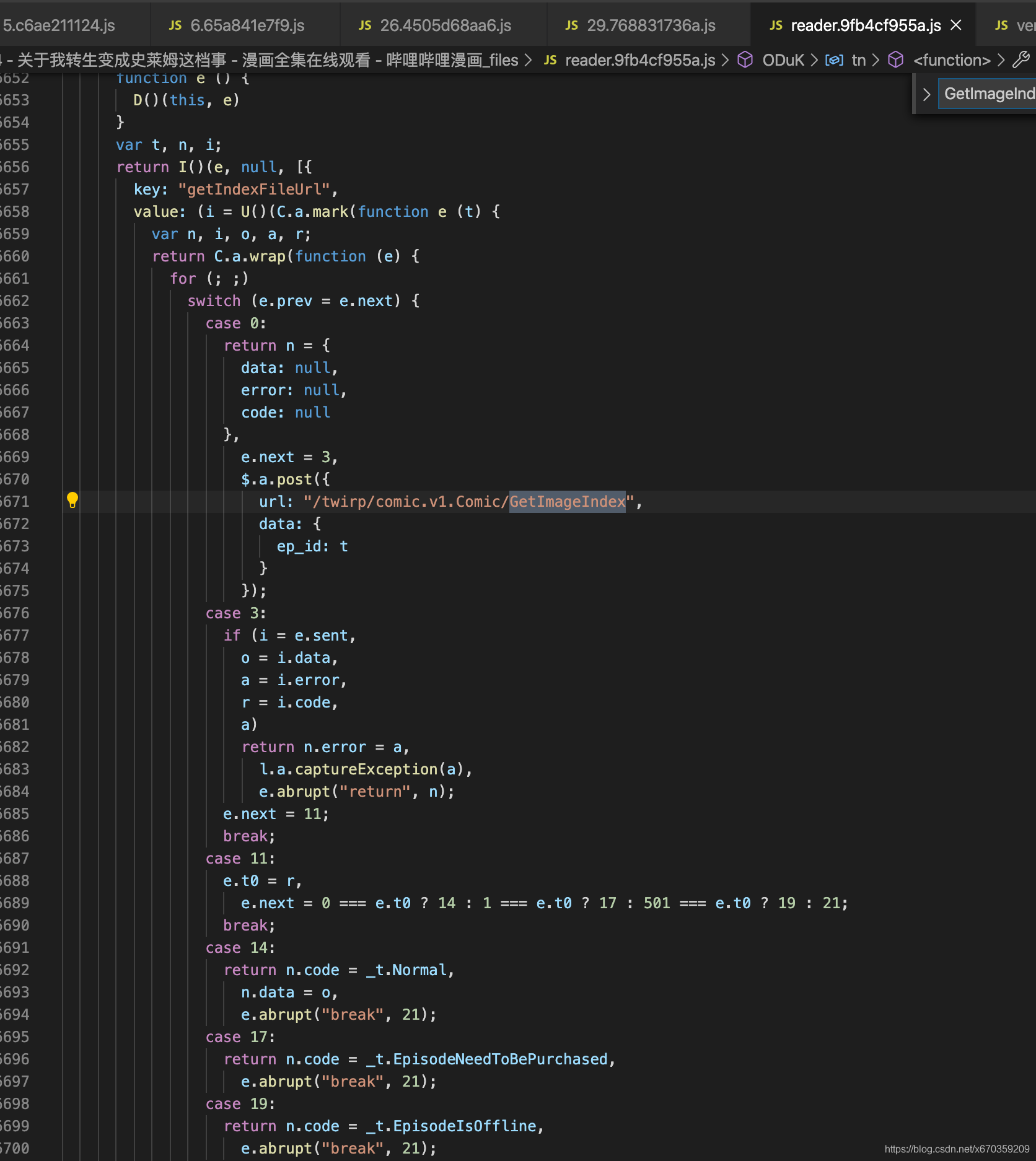Click the JS icon on 6.65a841e7f9.js tab

(175, 25)
